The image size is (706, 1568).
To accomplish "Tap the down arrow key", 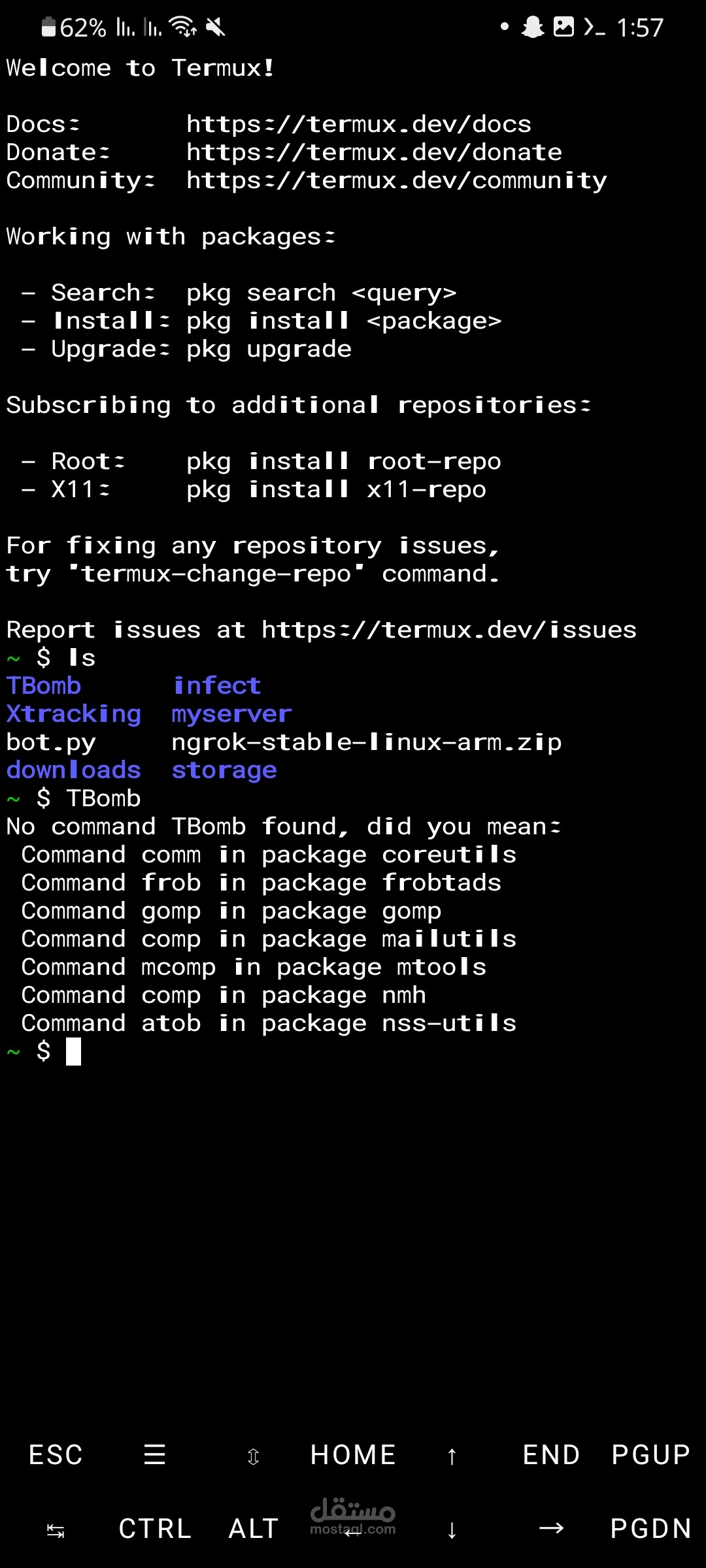I will pos(452,1529).
